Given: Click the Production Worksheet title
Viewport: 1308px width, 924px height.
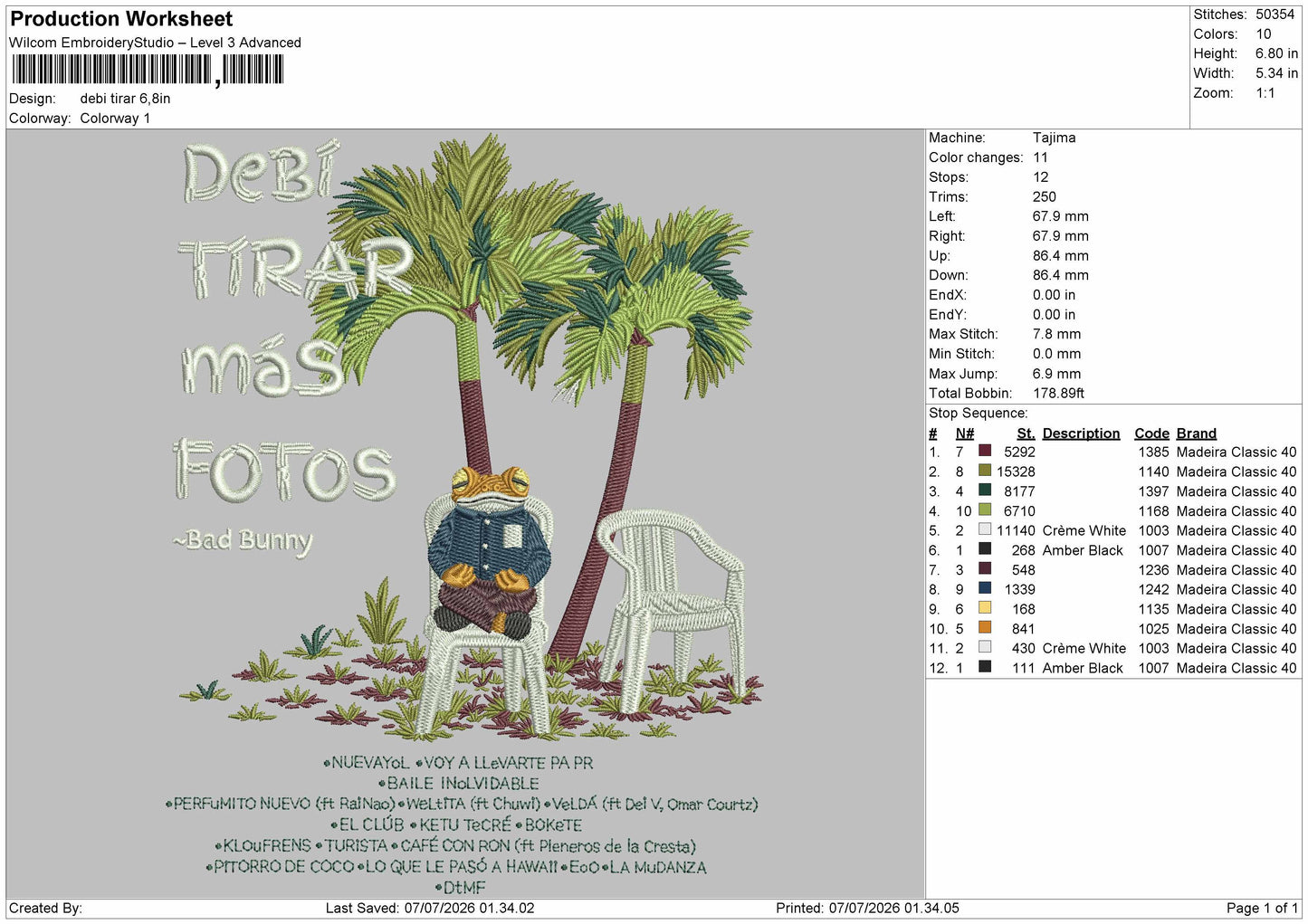Looking at the screenshot, I should coord(121,19).
